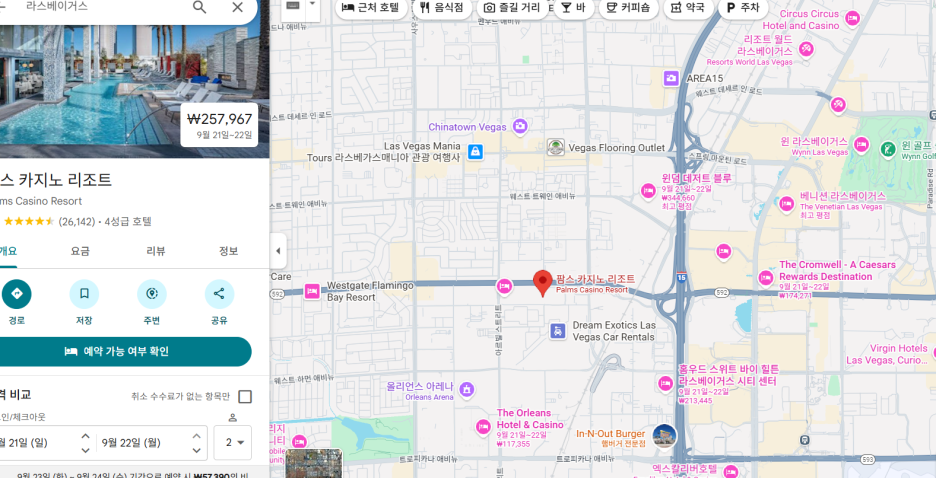Open the guest count dropdown showing 2
The width and height of the screenshot is (936, 478).
233,443
